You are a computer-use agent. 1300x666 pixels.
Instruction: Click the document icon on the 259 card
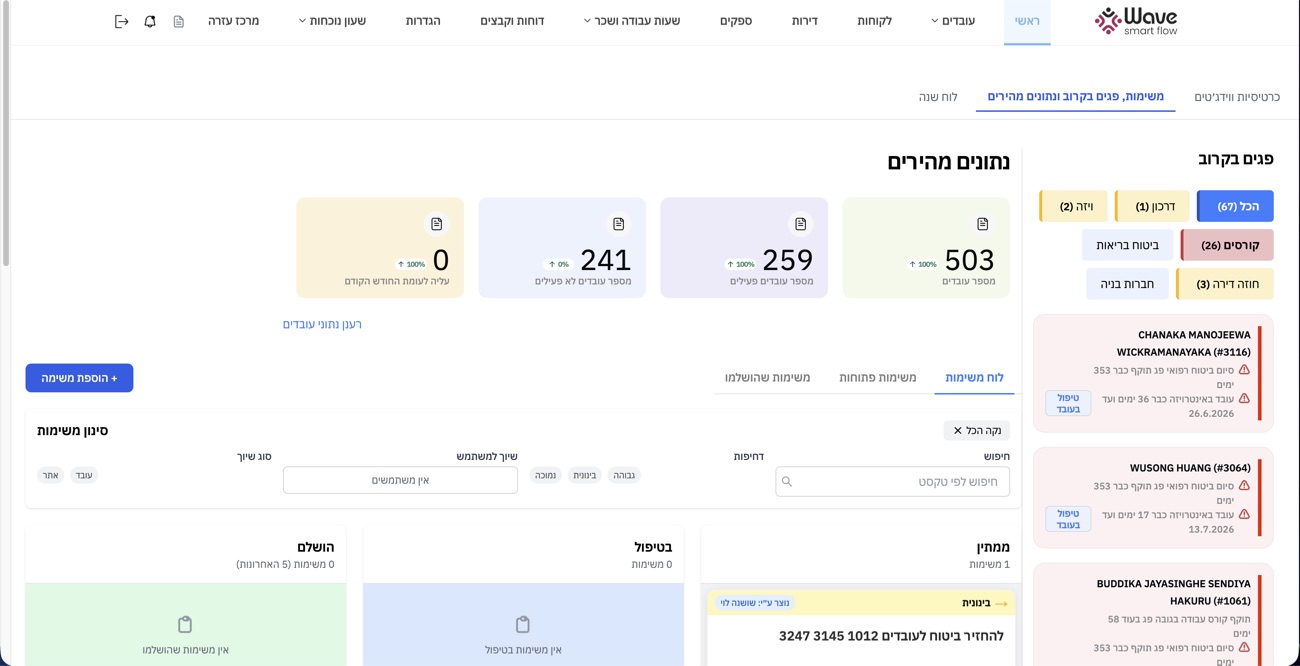tap(800, 224)
